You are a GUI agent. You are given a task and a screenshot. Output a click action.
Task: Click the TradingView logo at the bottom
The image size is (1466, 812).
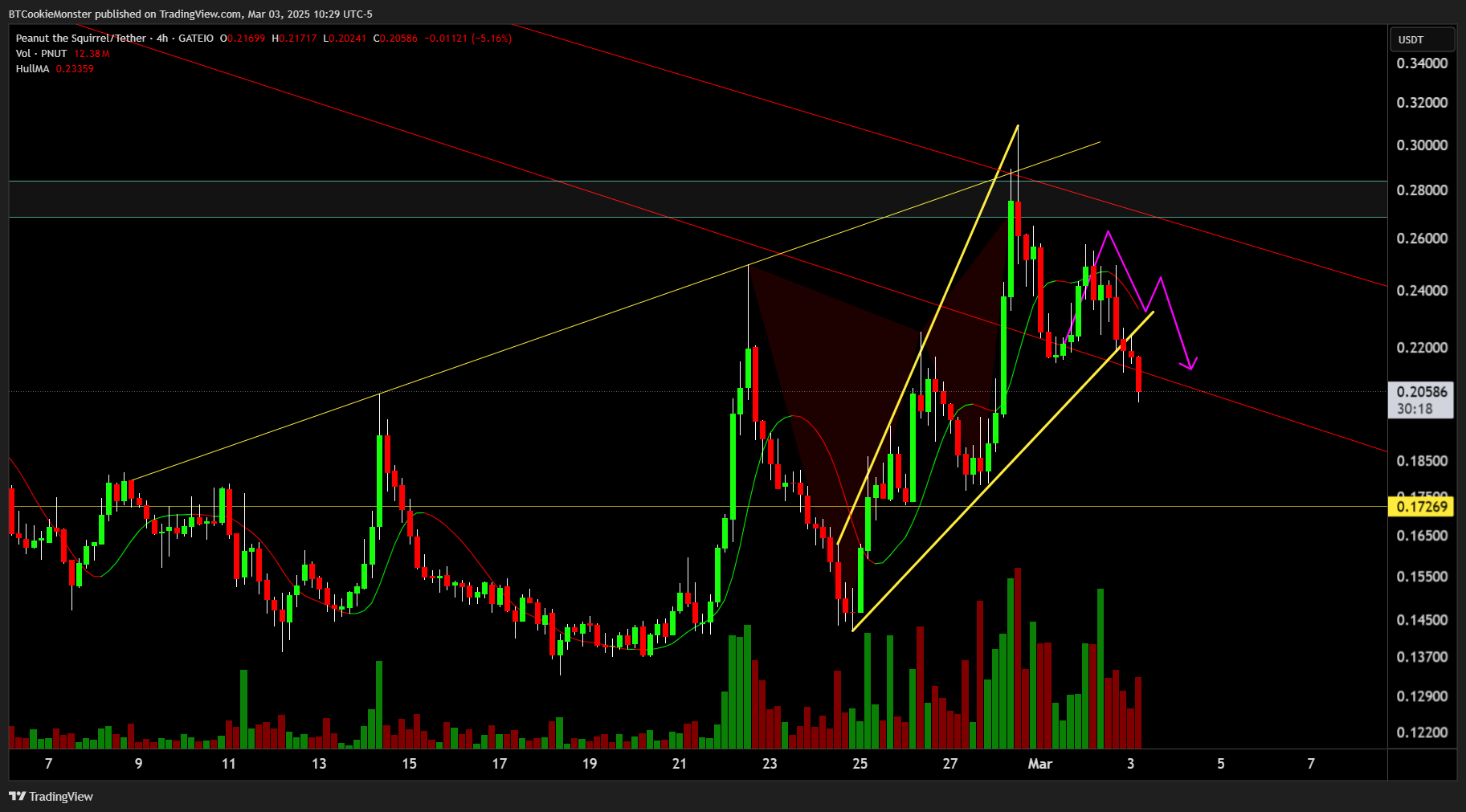click(x=51, y=796)
